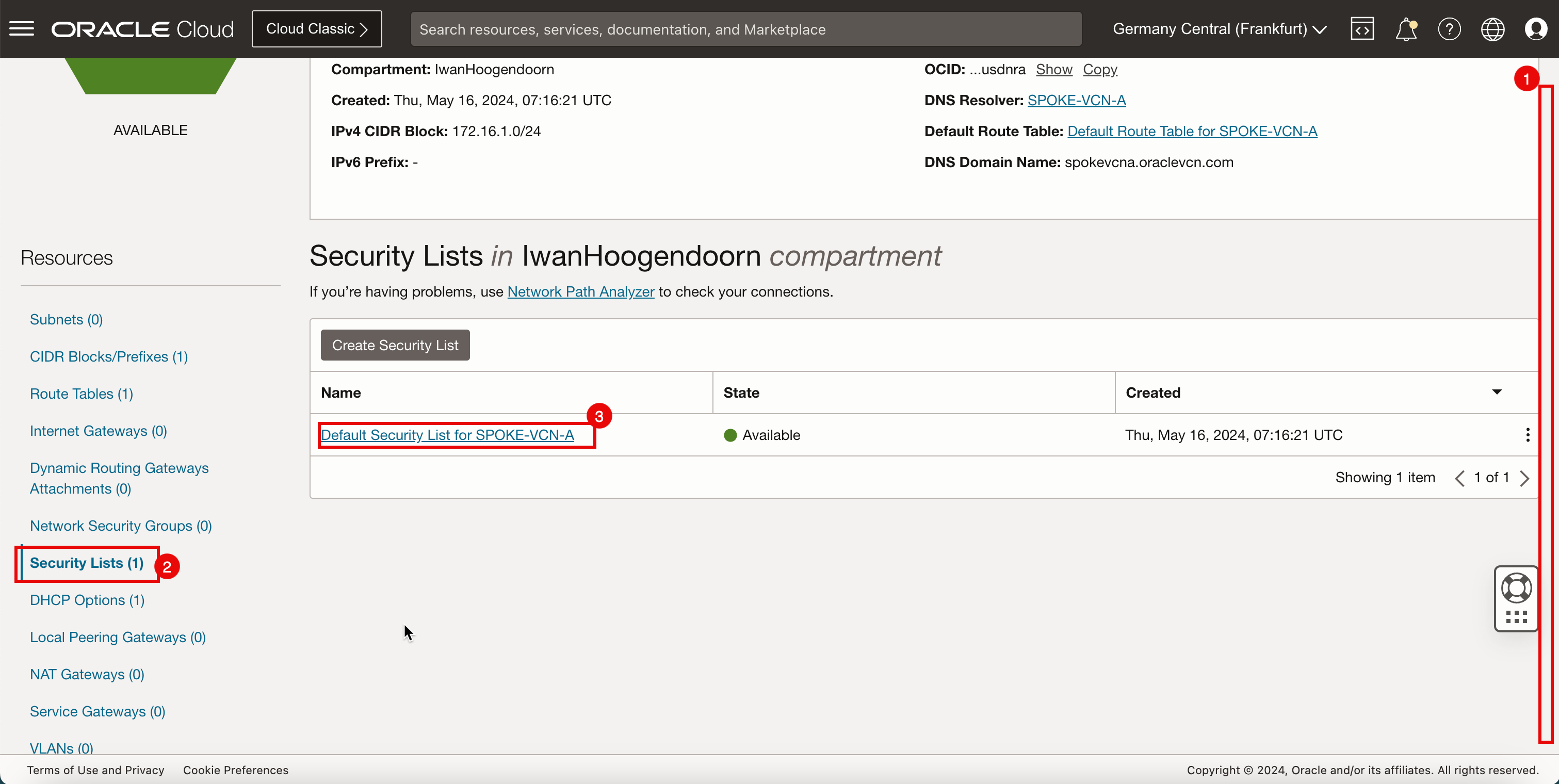Open the notifications bell icon

(x=1405, y=29)
